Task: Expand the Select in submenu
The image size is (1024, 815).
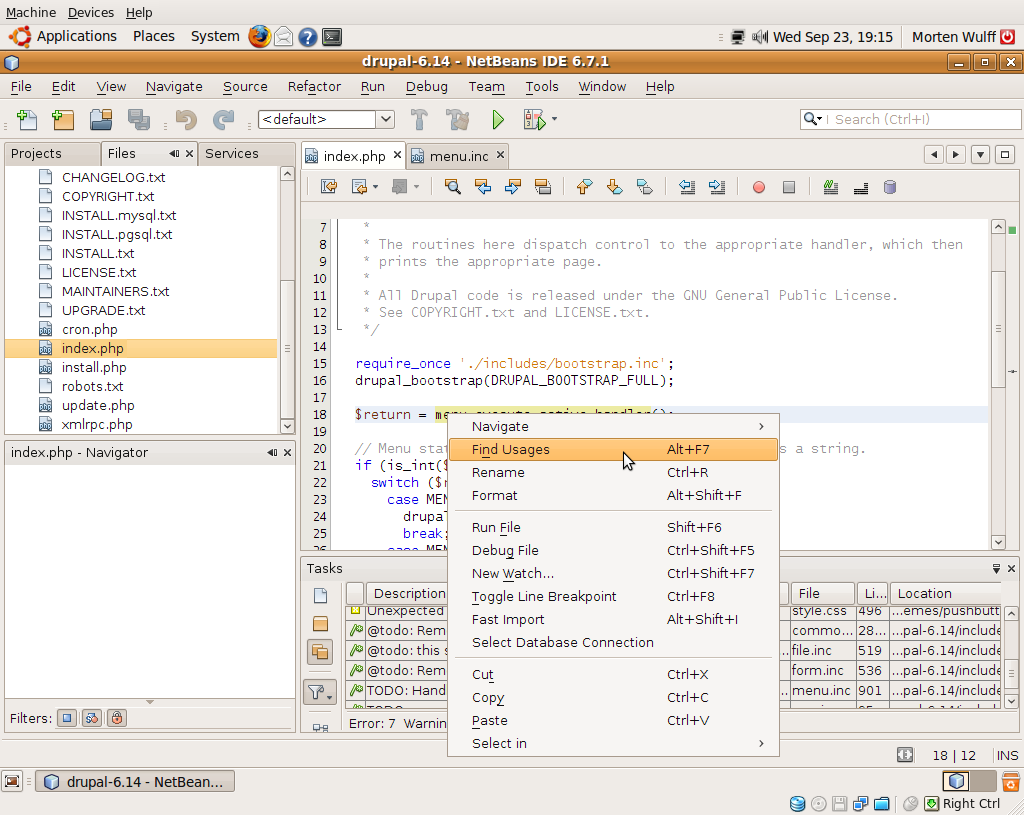Action: coord(613,743)
